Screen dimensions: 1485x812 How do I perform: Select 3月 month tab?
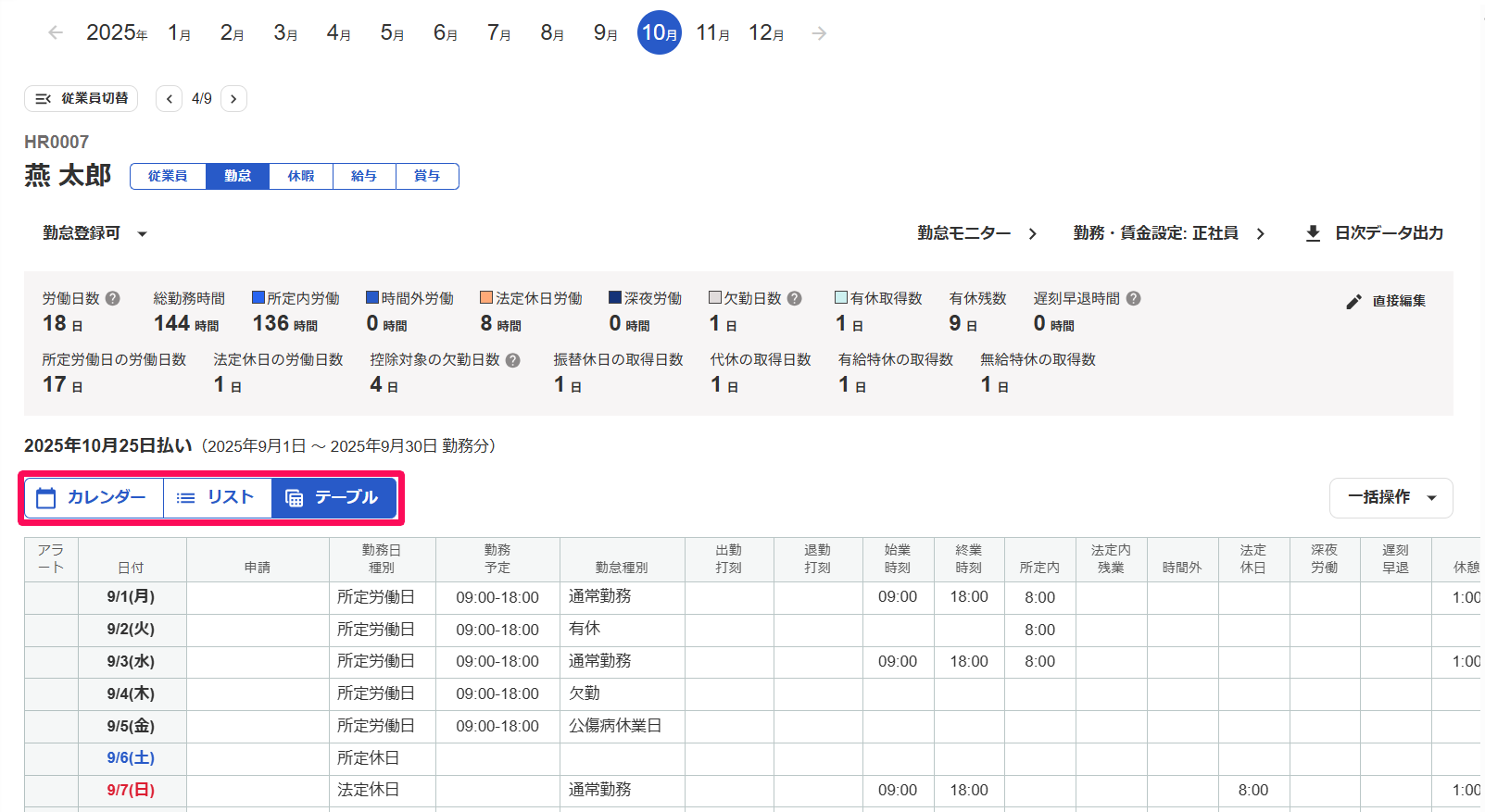coord(285,33)
